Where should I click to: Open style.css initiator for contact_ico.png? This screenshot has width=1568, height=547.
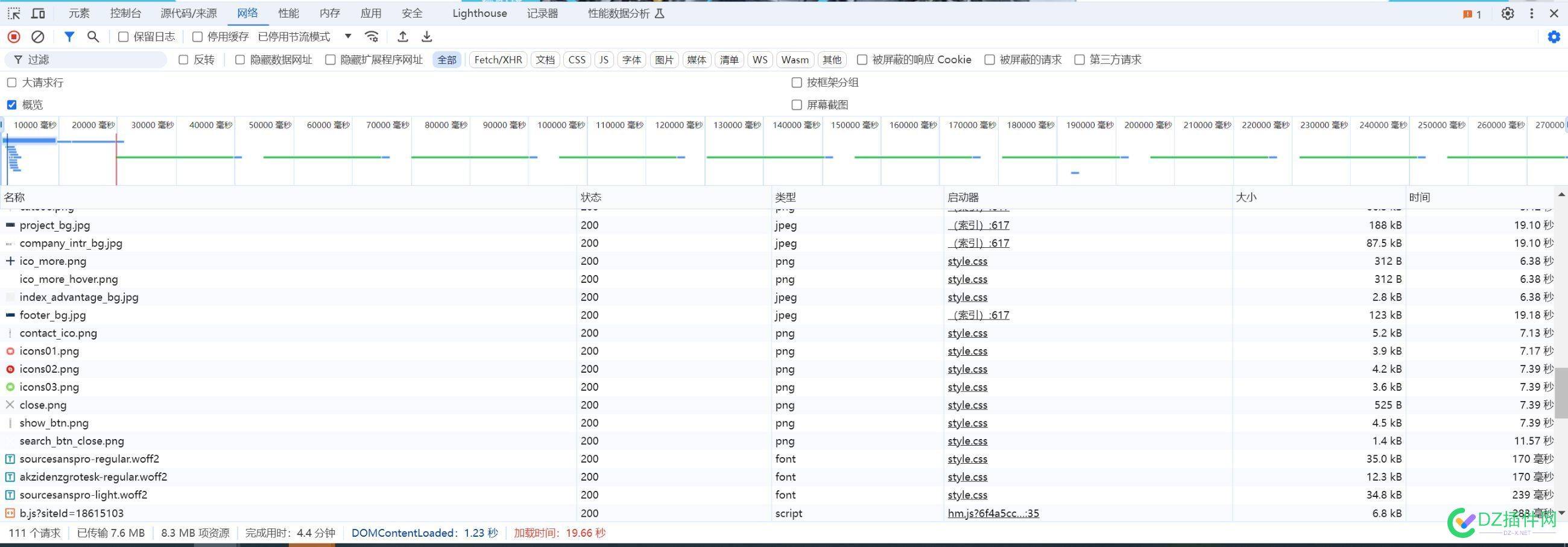tap(967, 333)
